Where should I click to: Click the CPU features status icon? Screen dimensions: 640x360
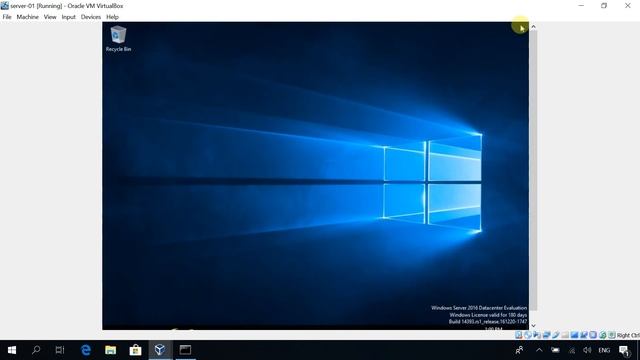(x=593, y=335)
